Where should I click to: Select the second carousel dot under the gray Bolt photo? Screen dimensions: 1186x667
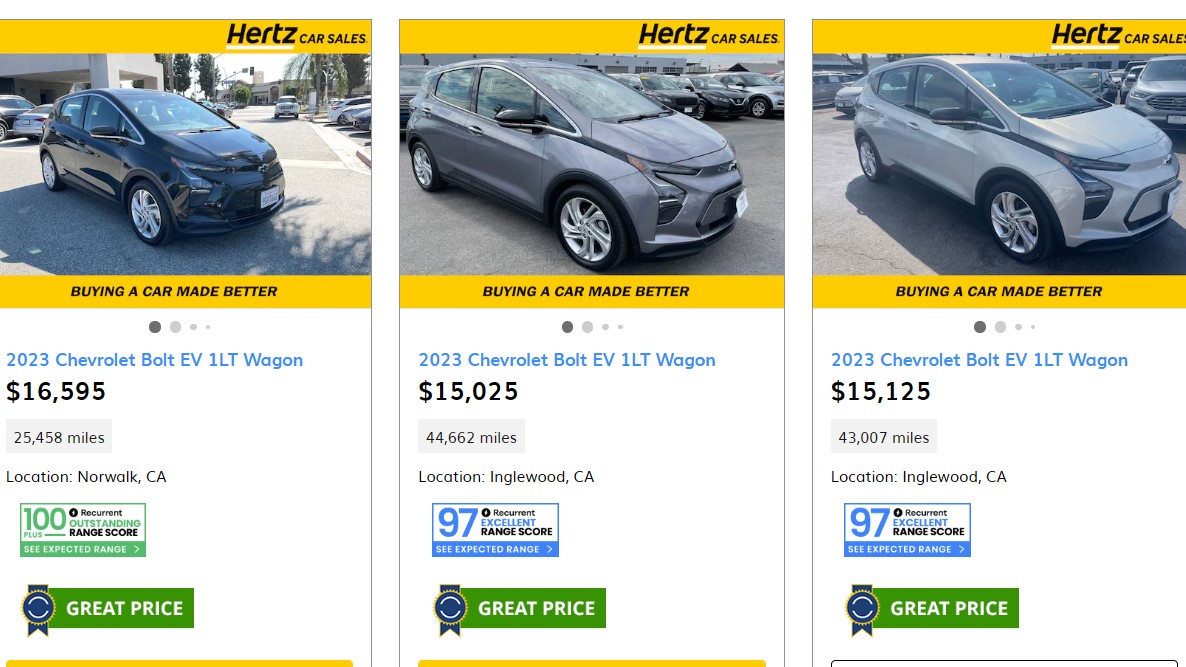[587, 327]
